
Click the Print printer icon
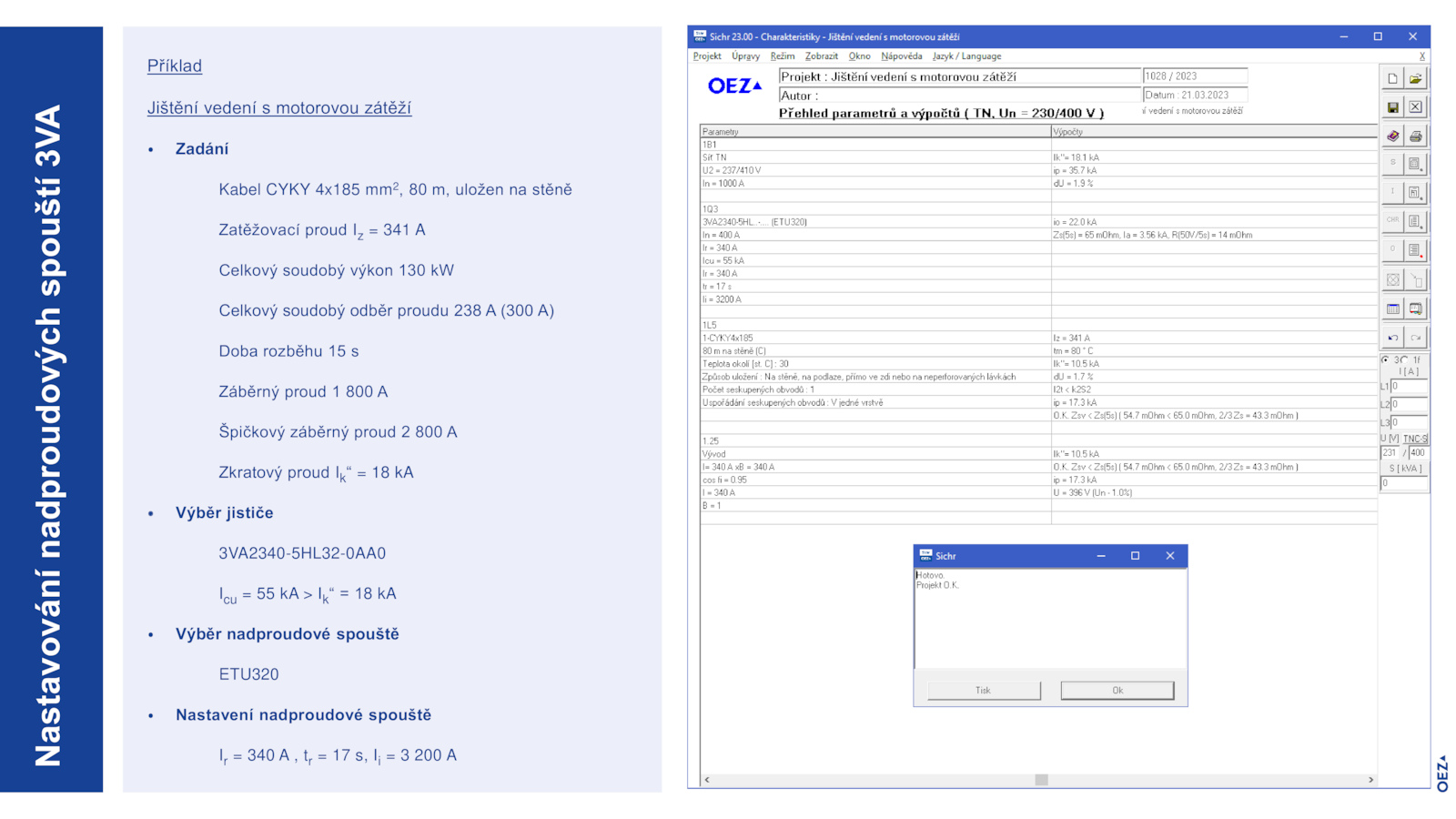coord(1416,136)
